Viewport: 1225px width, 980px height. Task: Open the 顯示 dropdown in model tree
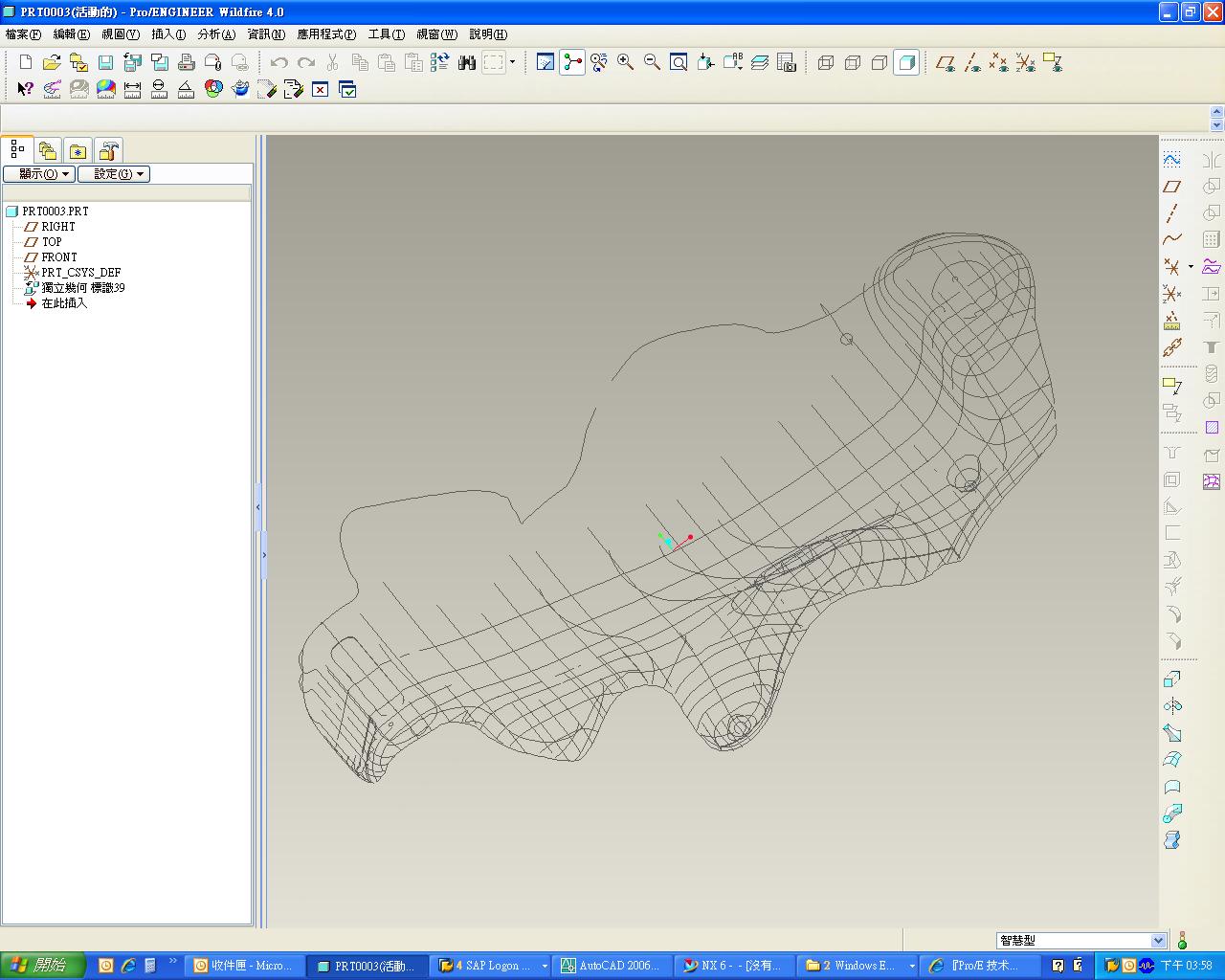click(x=39, y=174)
